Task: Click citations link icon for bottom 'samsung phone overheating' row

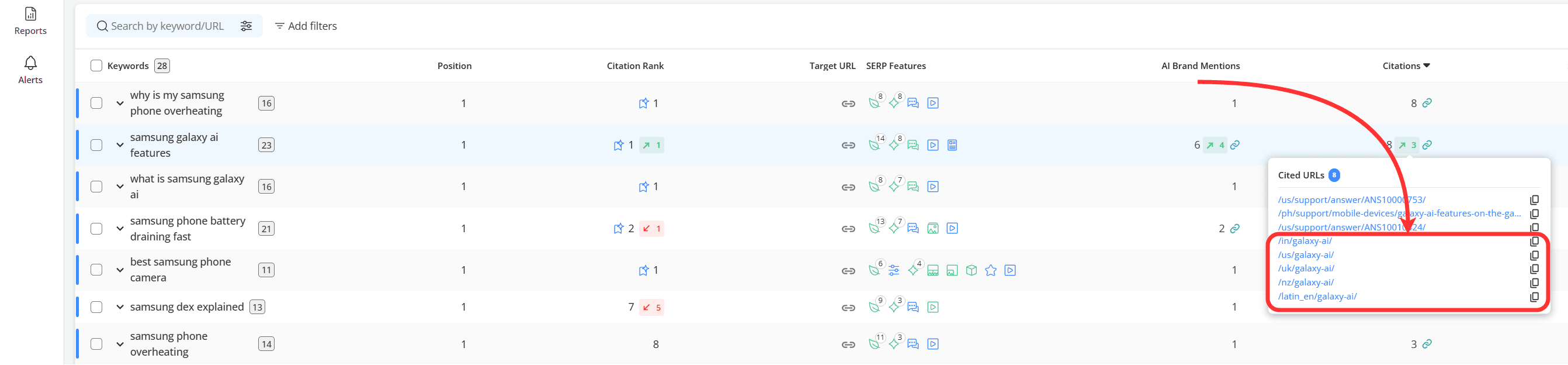Action: (x=1427, y=345)
